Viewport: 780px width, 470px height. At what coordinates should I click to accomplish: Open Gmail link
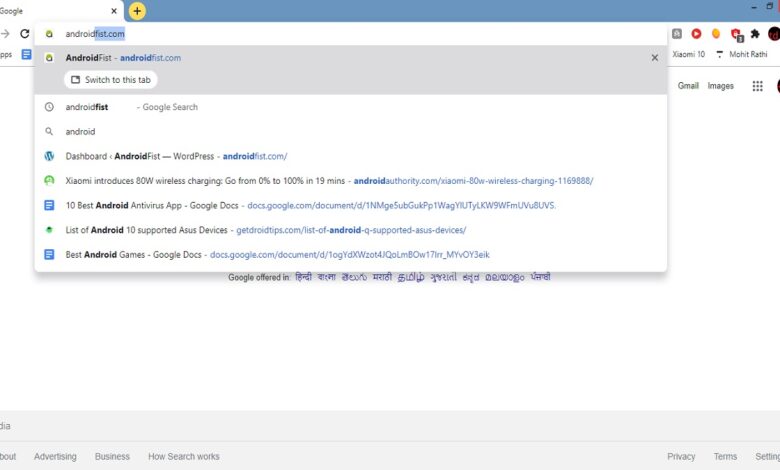(688, 86)
